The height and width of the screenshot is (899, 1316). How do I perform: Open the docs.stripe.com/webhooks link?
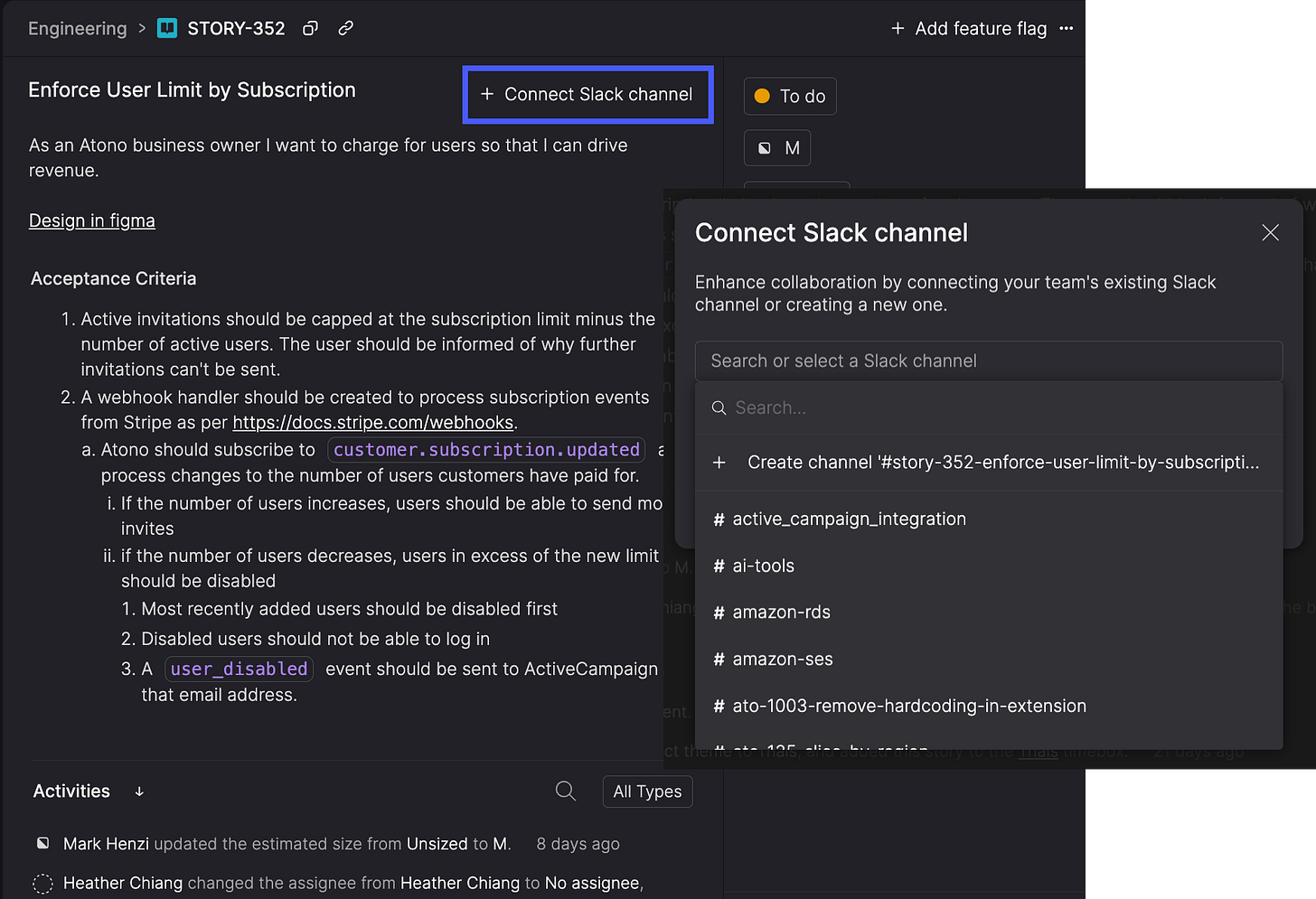[373, 422]
